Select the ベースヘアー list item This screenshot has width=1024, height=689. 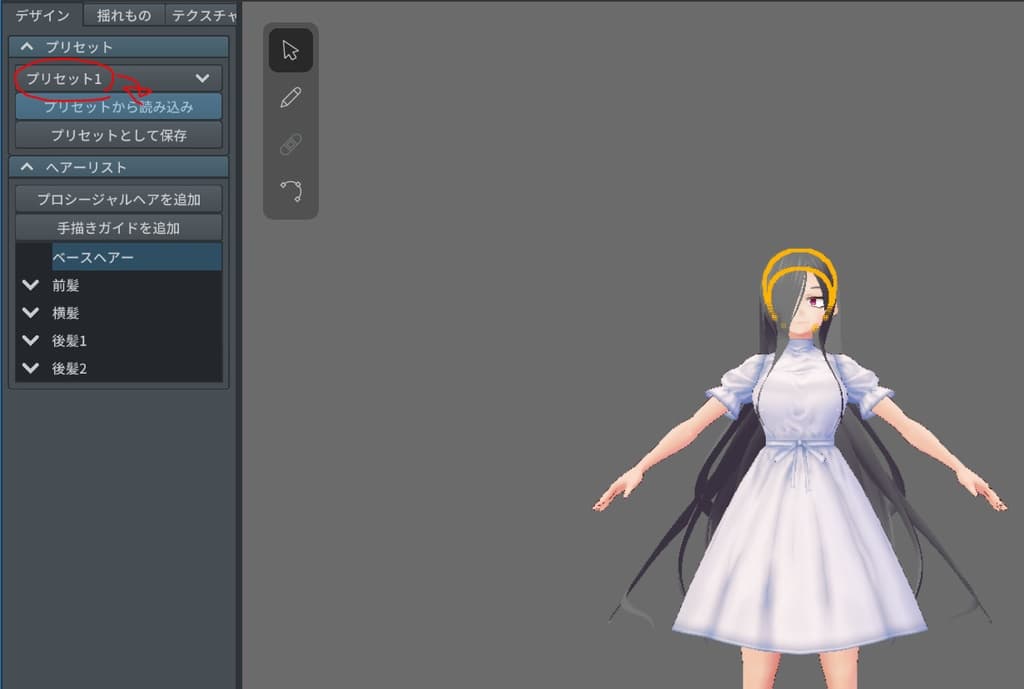tap(118, 257)
